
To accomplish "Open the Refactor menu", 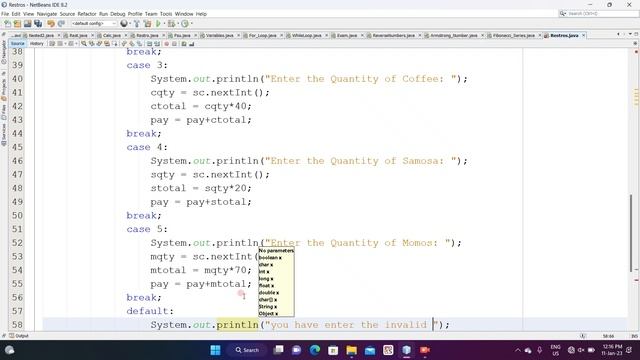I will (x=87, y=14).
